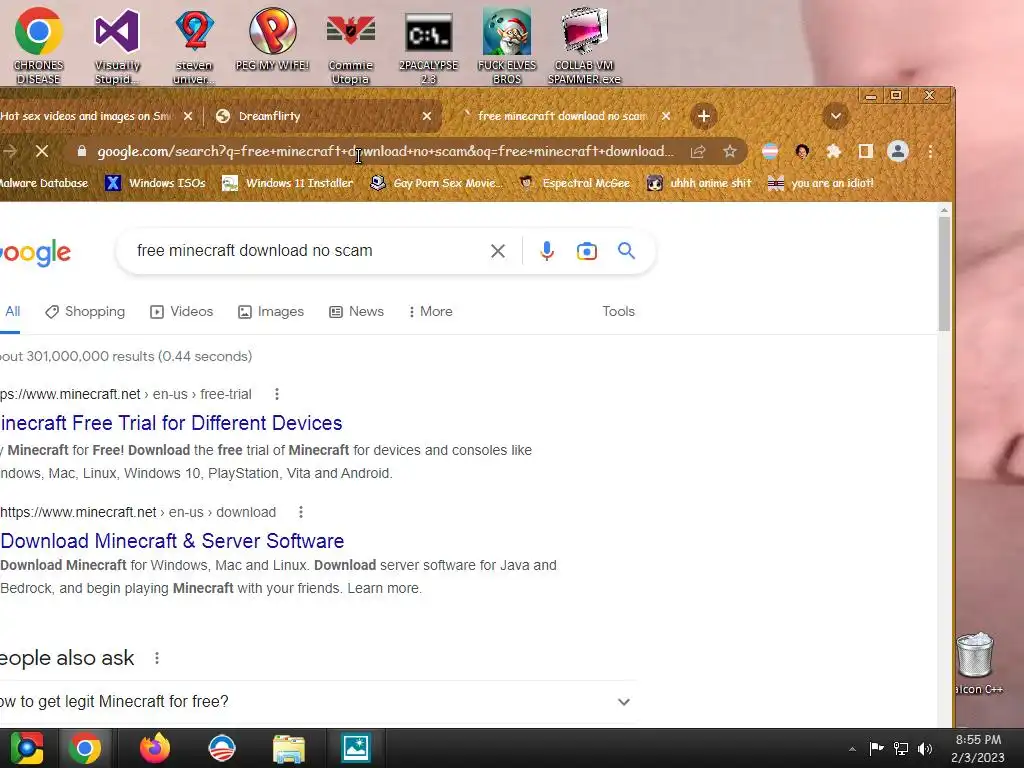This screenshot has height=768, width=1024.
Task: Click the address bar URL
Action: (x=385, y=152)
